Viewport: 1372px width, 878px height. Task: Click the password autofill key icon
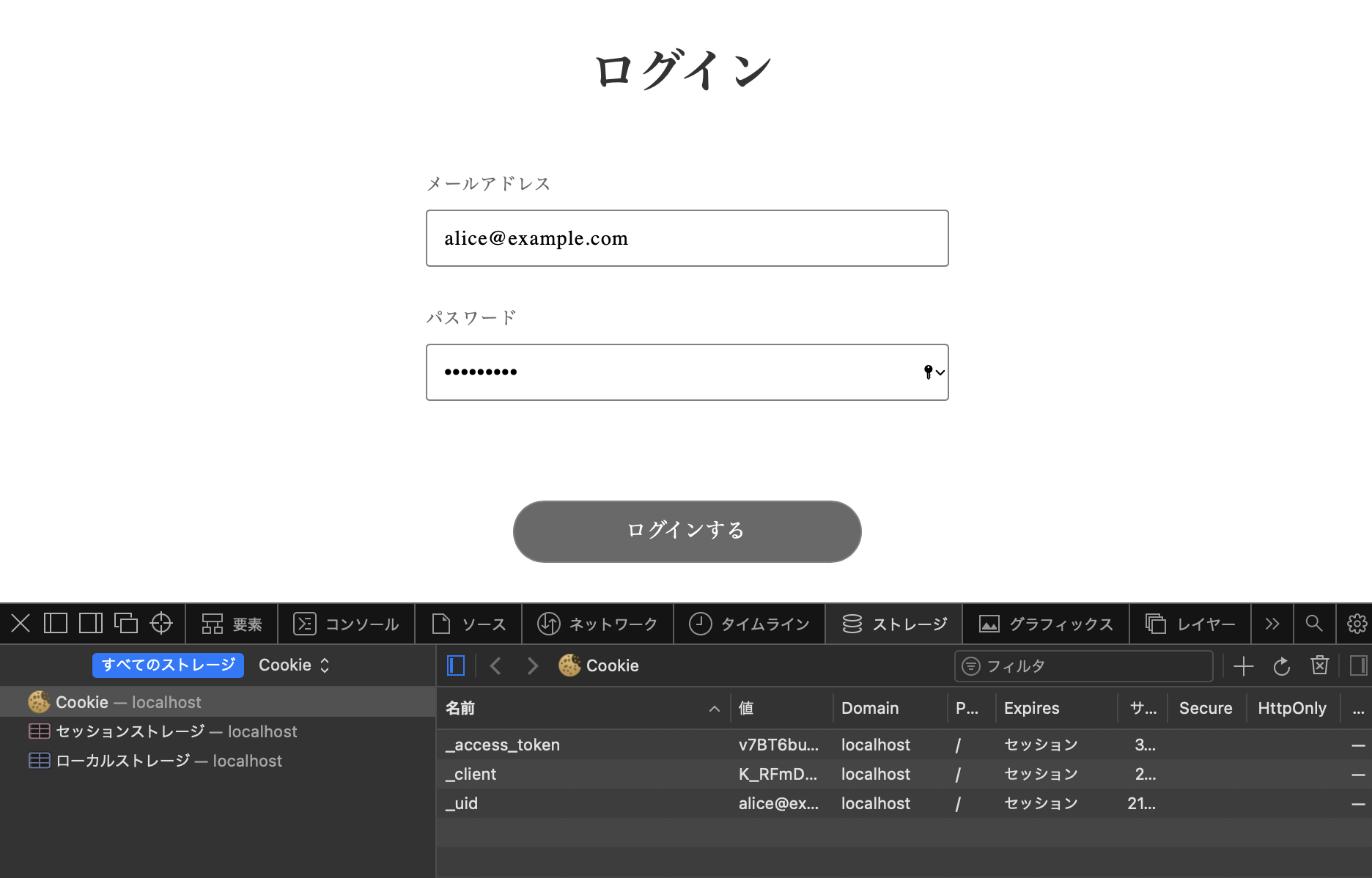coord(928,372)
